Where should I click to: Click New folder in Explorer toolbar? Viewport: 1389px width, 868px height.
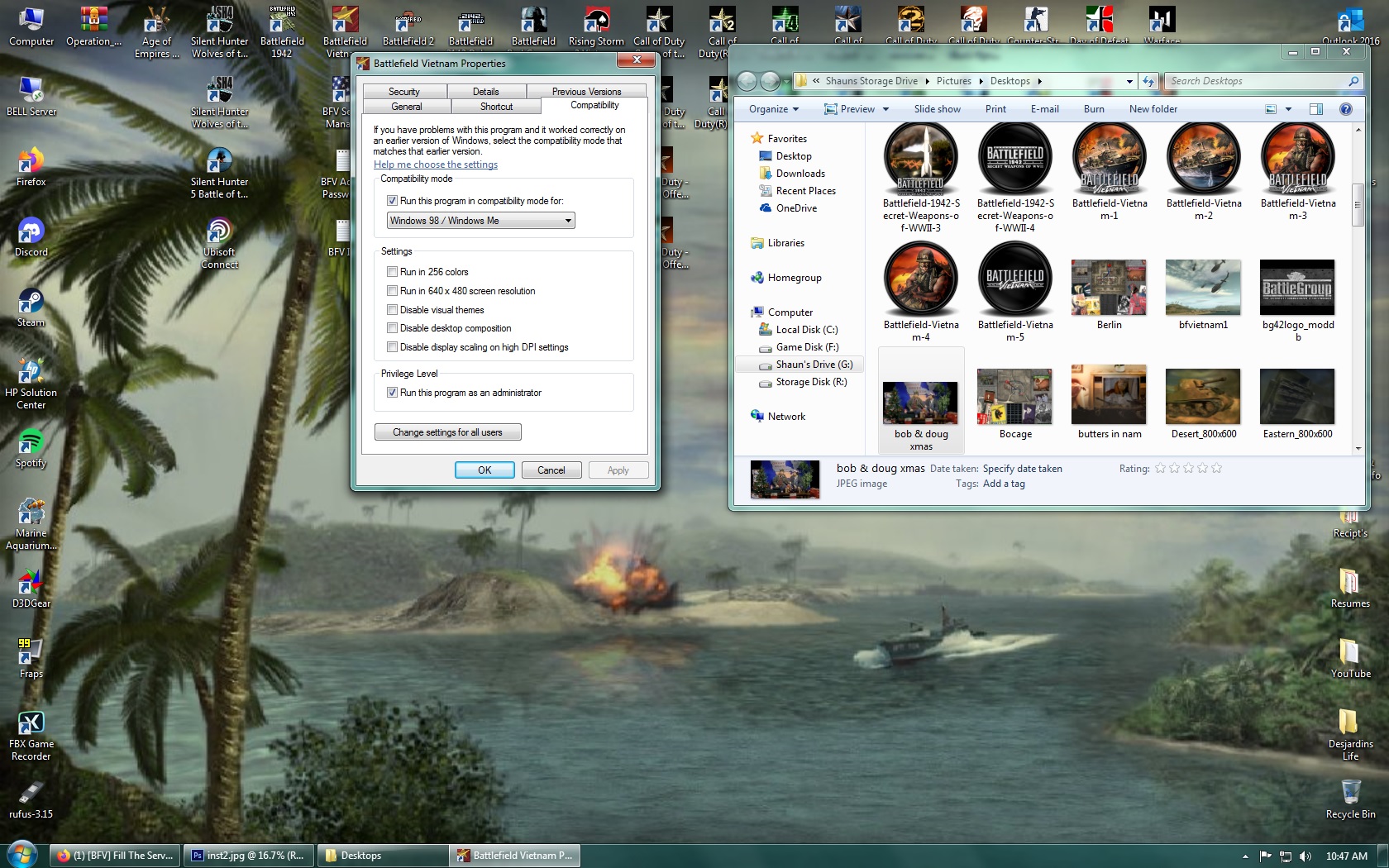point(1153,109)
